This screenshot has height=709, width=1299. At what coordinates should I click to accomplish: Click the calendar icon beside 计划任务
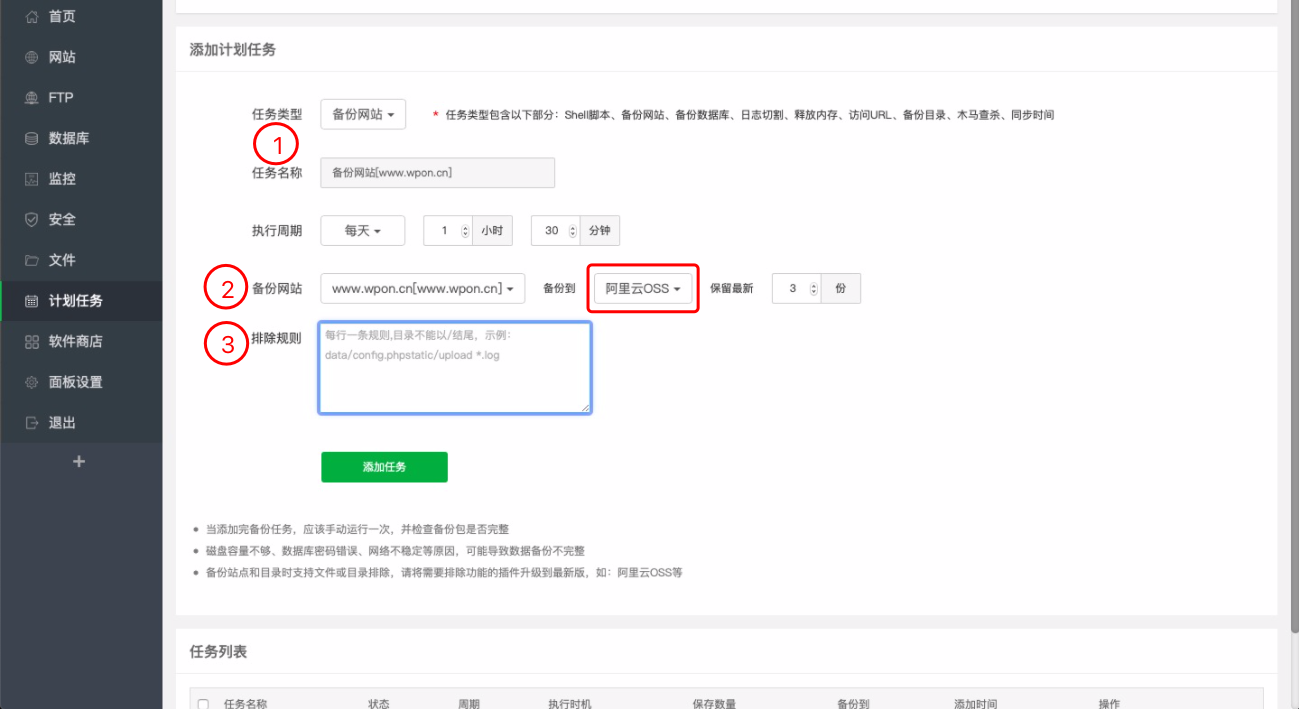coord(31,301)
